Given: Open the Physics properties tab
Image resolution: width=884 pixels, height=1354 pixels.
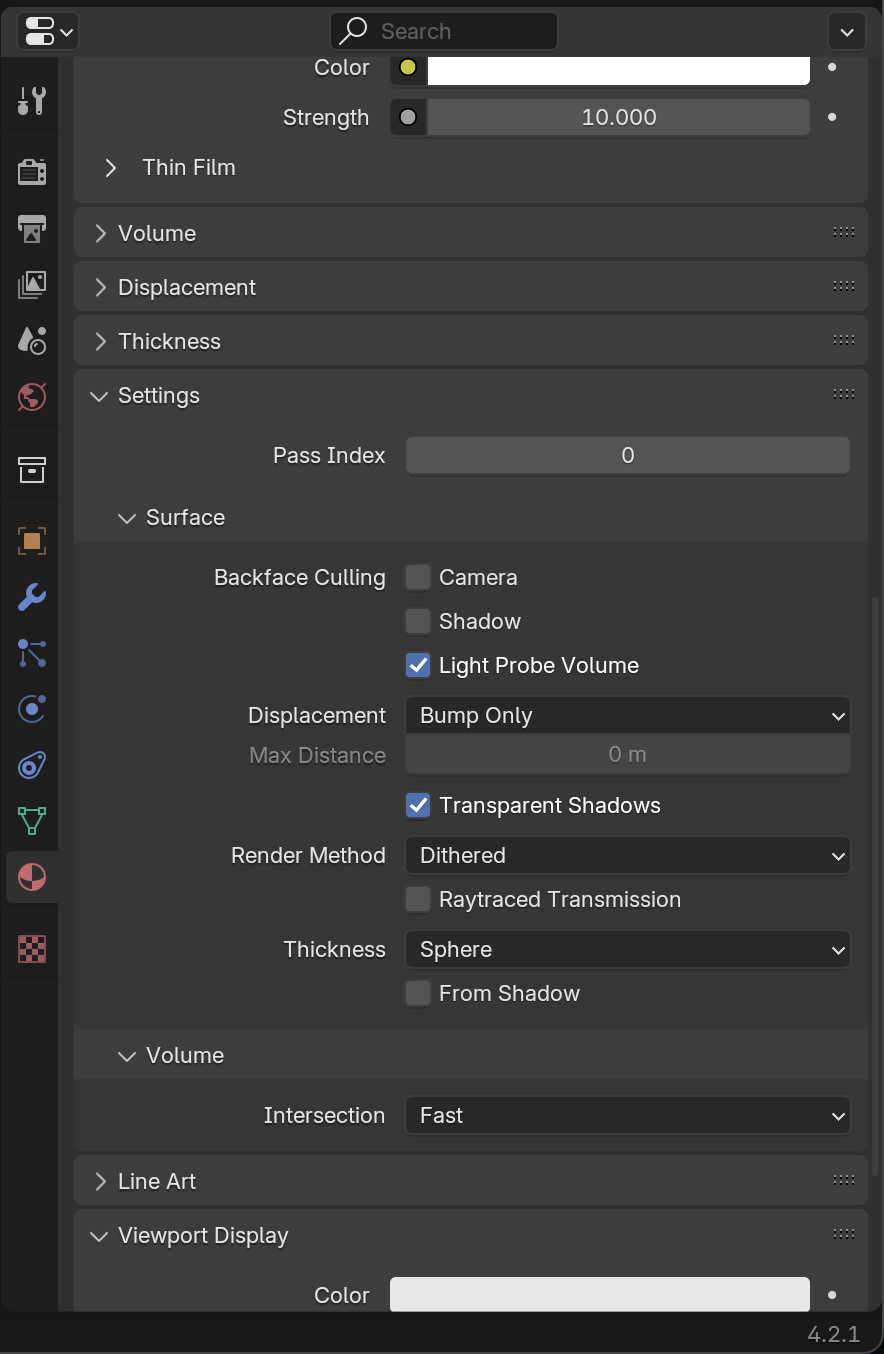Looking at the screenshot, I should 32,710.
